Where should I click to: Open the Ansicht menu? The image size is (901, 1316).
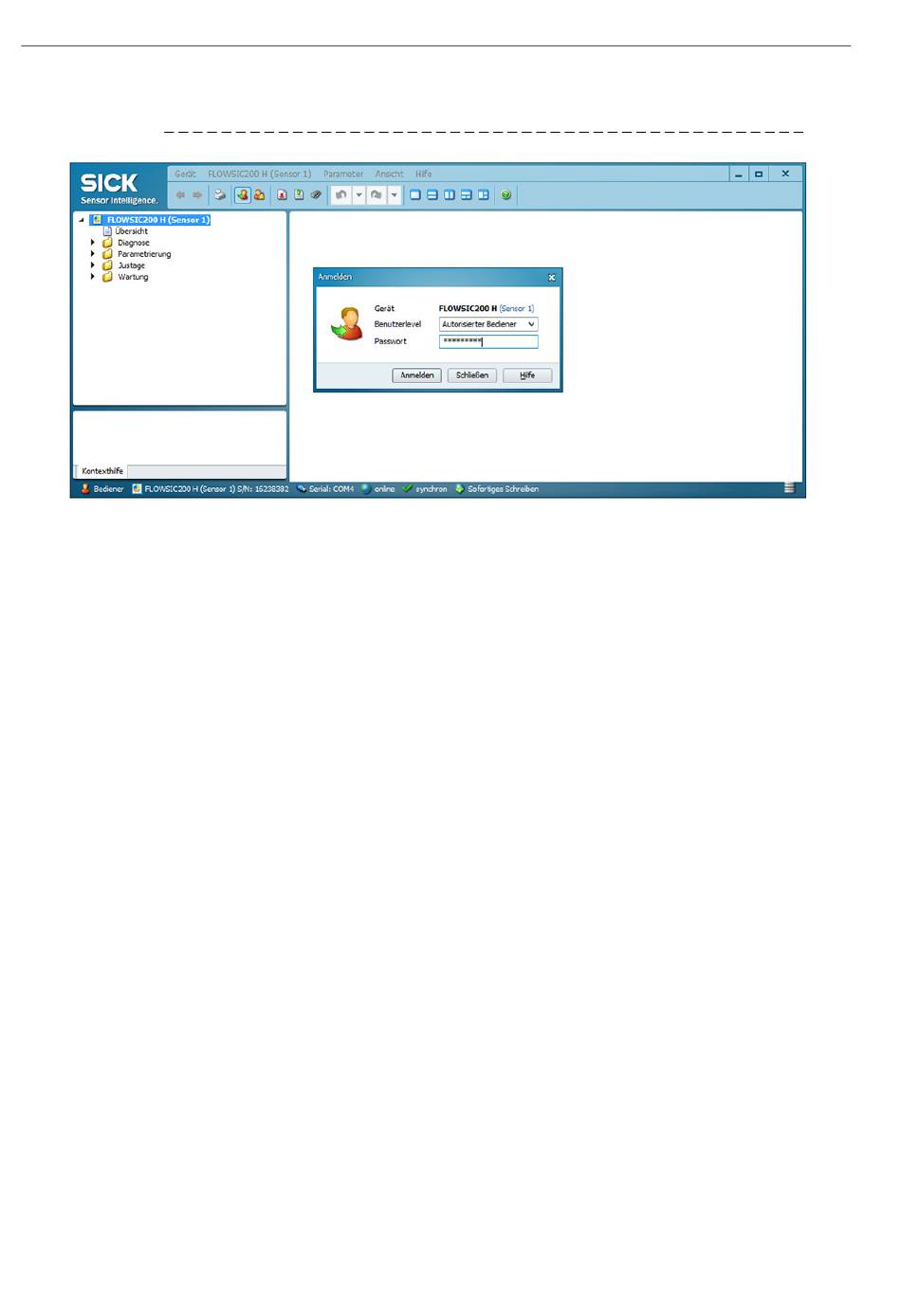tap(389, 174)
